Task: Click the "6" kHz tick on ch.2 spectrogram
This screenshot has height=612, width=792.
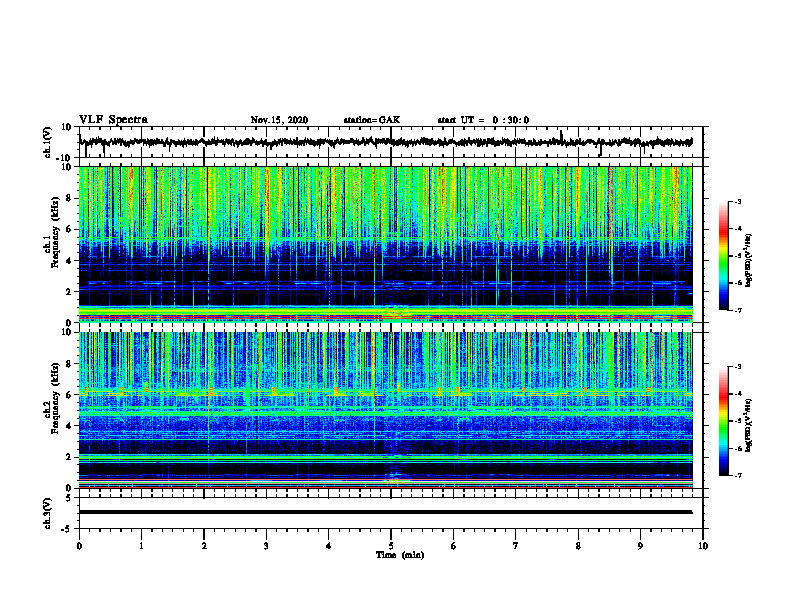Action: coord(70,395)
